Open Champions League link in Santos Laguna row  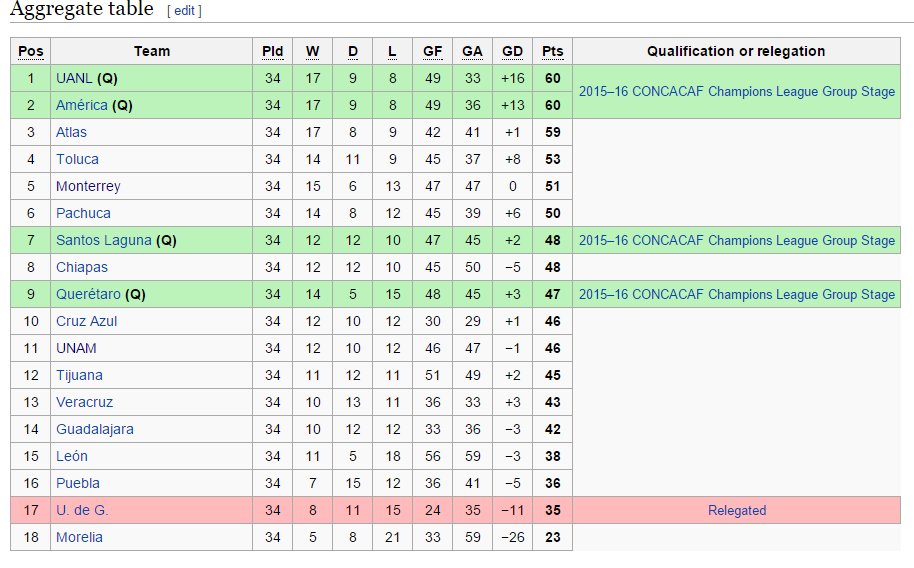coord(737,240)
